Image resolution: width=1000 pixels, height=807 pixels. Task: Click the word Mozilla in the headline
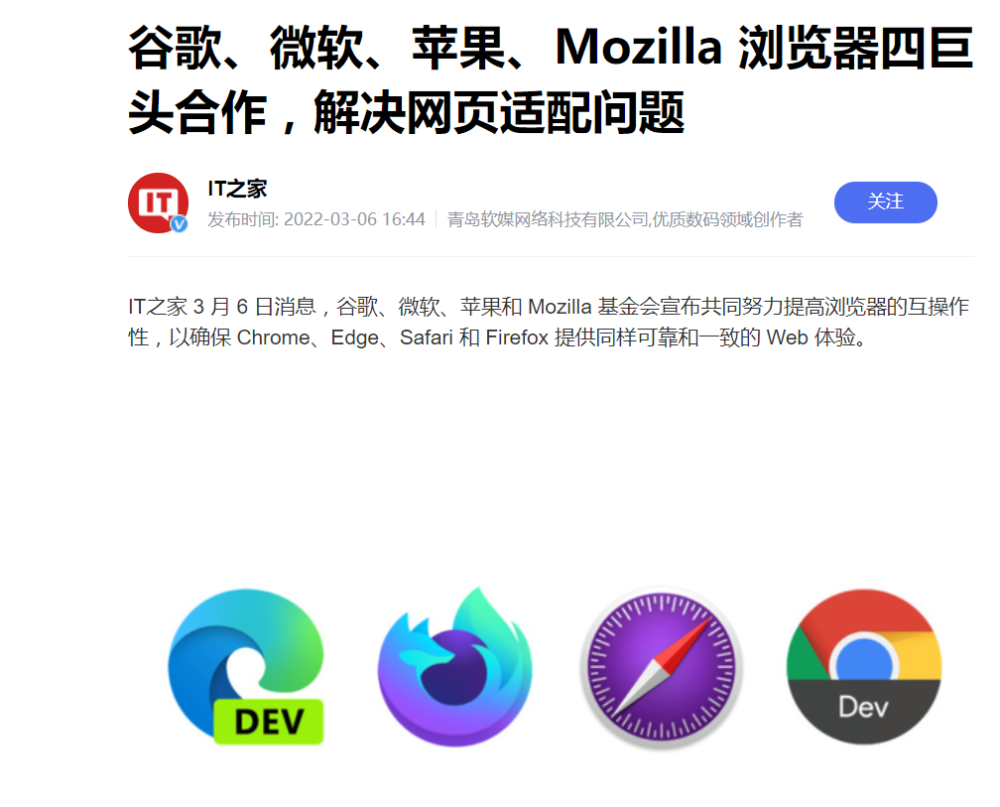coord(638,47)
